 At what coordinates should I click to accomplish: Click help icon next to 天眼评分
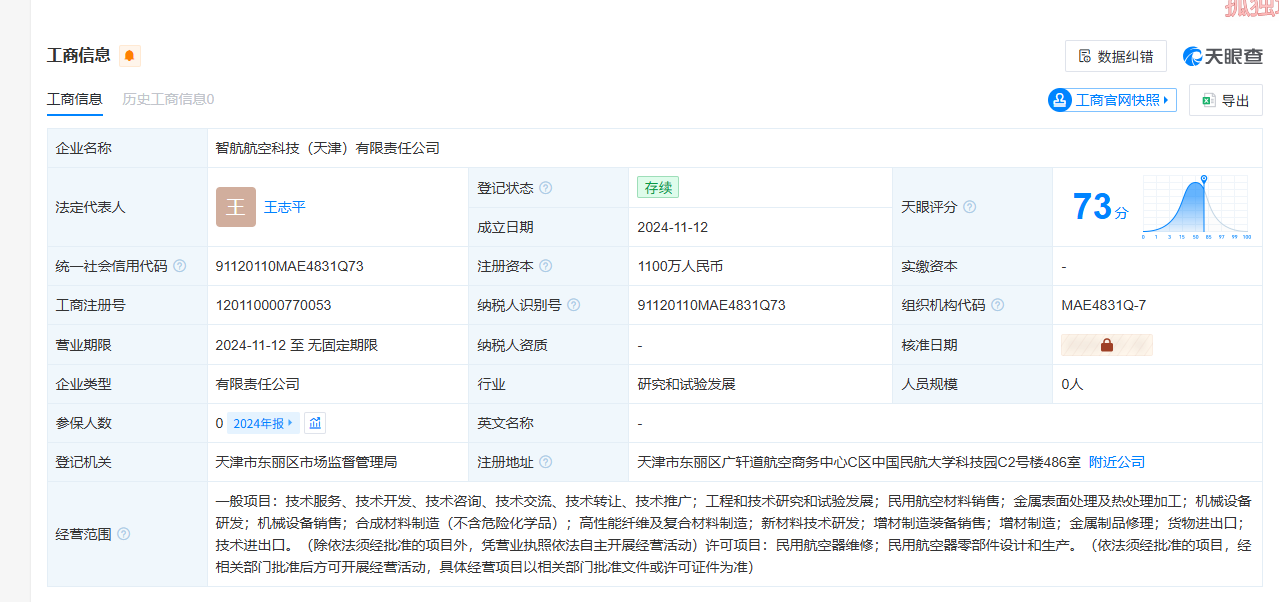tap(969, 207)
